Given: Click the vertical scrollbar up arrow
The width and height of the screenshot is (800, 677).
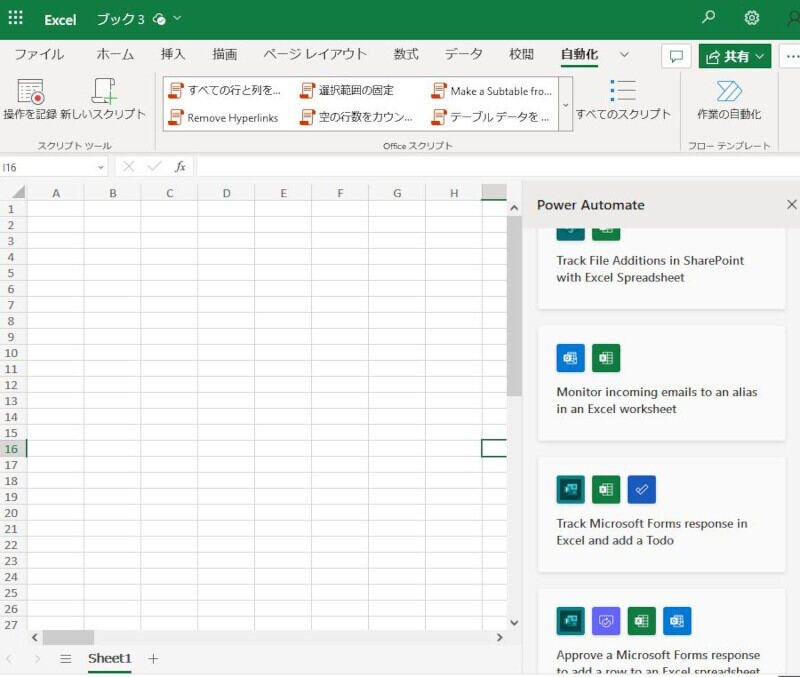Looking at the screenshot, I should [x=514, y=208].
